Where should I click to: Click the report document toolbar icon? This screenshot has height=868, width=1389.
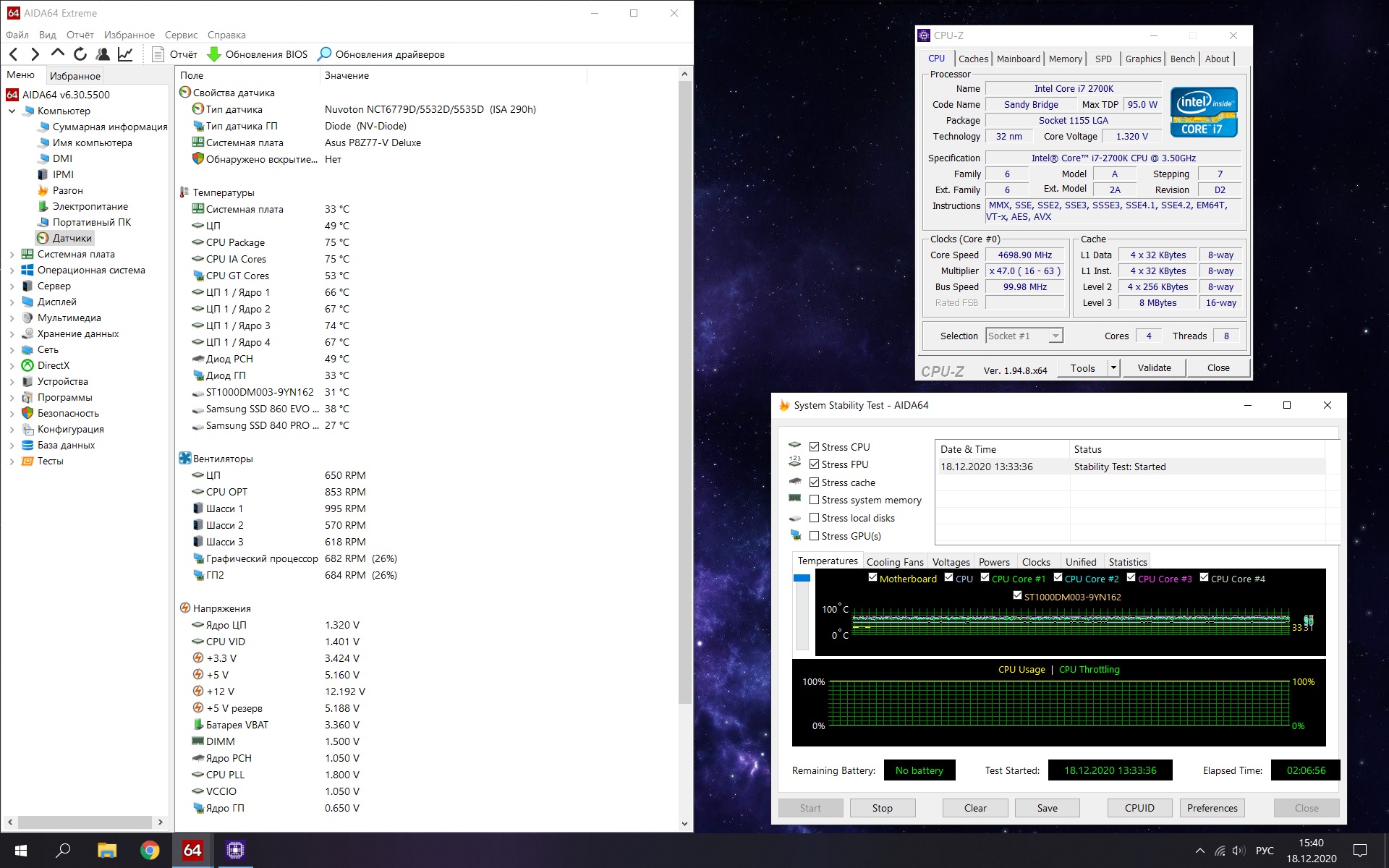click(x=158, y=54)
